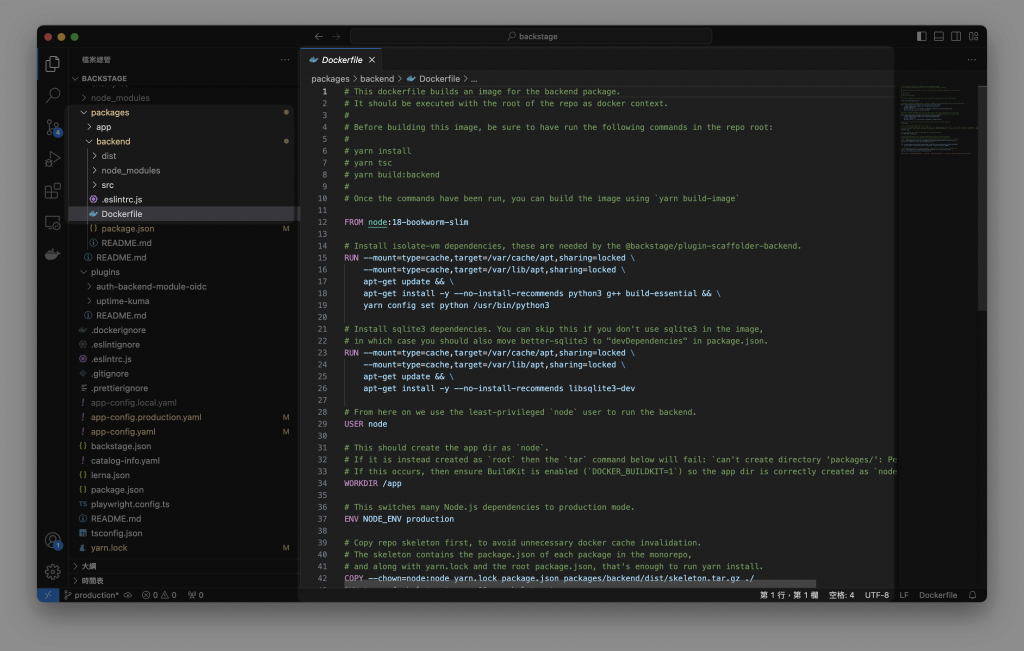Click the node image link on line 12
Image resolution: width=1024 pixels, height=651 pixels.
tap(377, 222)
